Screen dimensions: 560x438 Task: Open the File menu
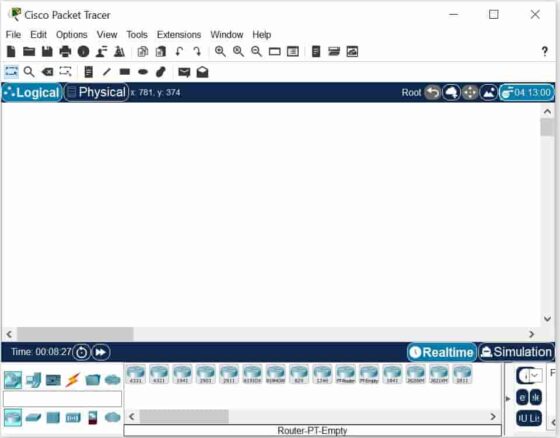coord(14,35)
